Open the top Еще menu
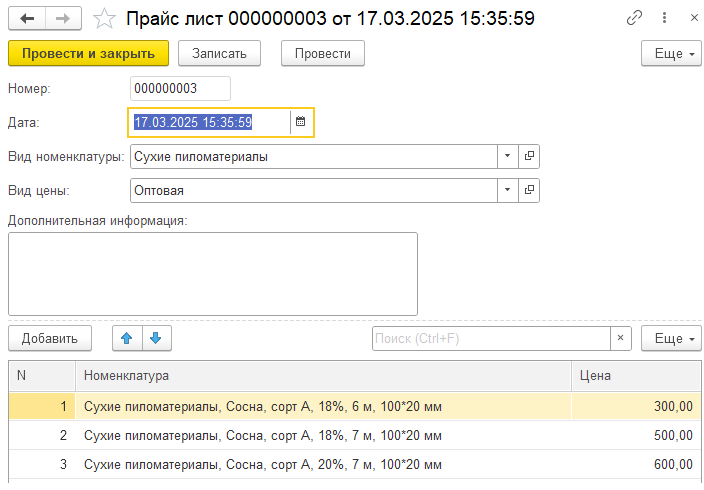The width and height of the screenshot is (704, 490). pyautogui.click(x=671, y=53)
